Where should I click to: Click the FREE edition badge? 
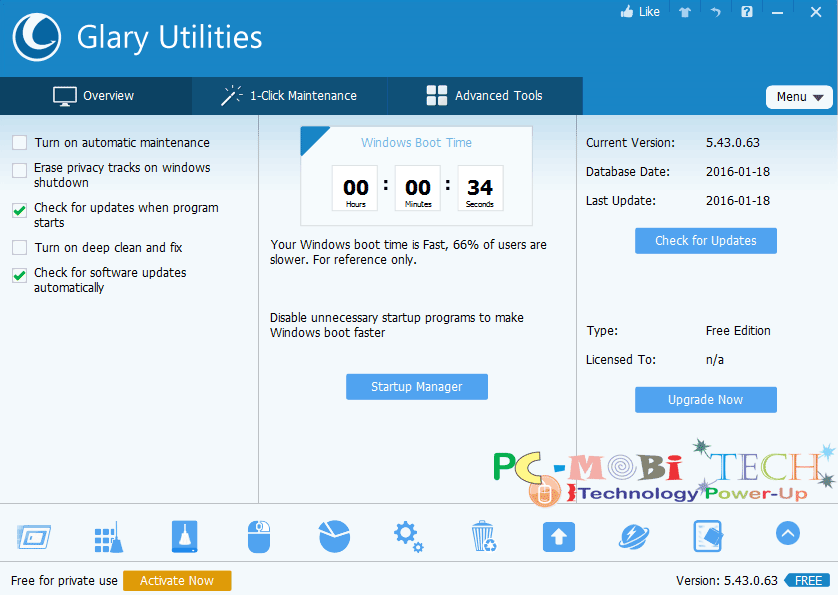point(807,581)
